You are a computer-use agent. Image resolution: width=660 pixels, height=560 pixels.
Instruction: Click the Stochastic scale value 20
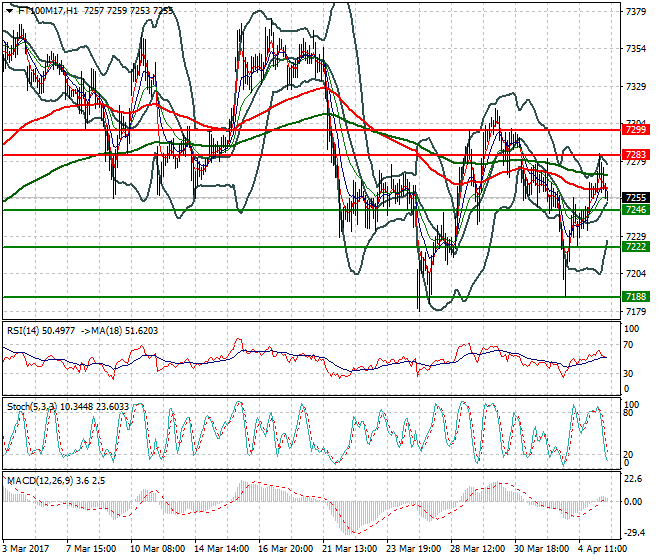(628, 455)
